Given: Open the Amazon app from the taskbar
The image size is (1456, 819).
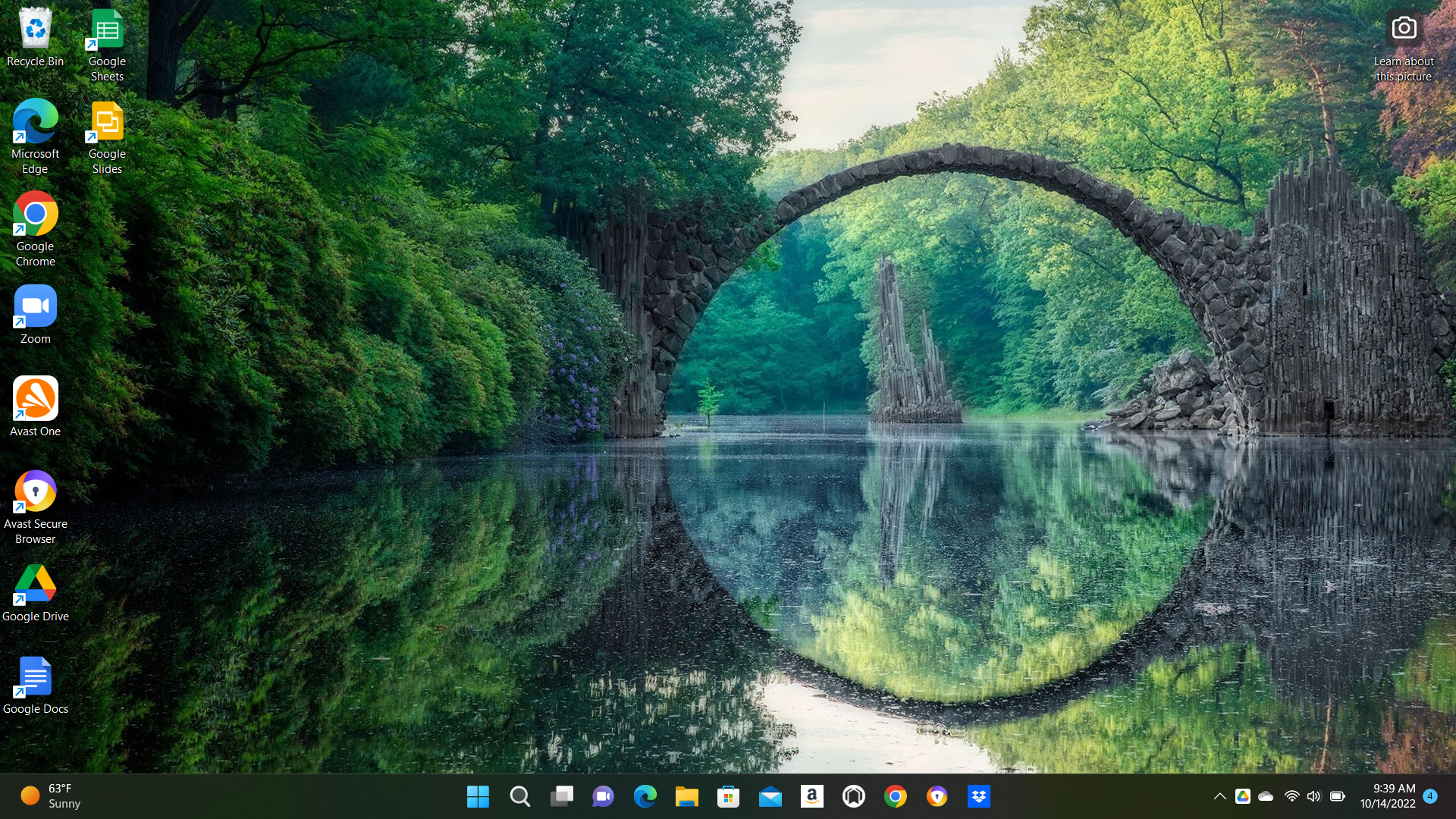Looking at the screenshot, I should (811, 796).
